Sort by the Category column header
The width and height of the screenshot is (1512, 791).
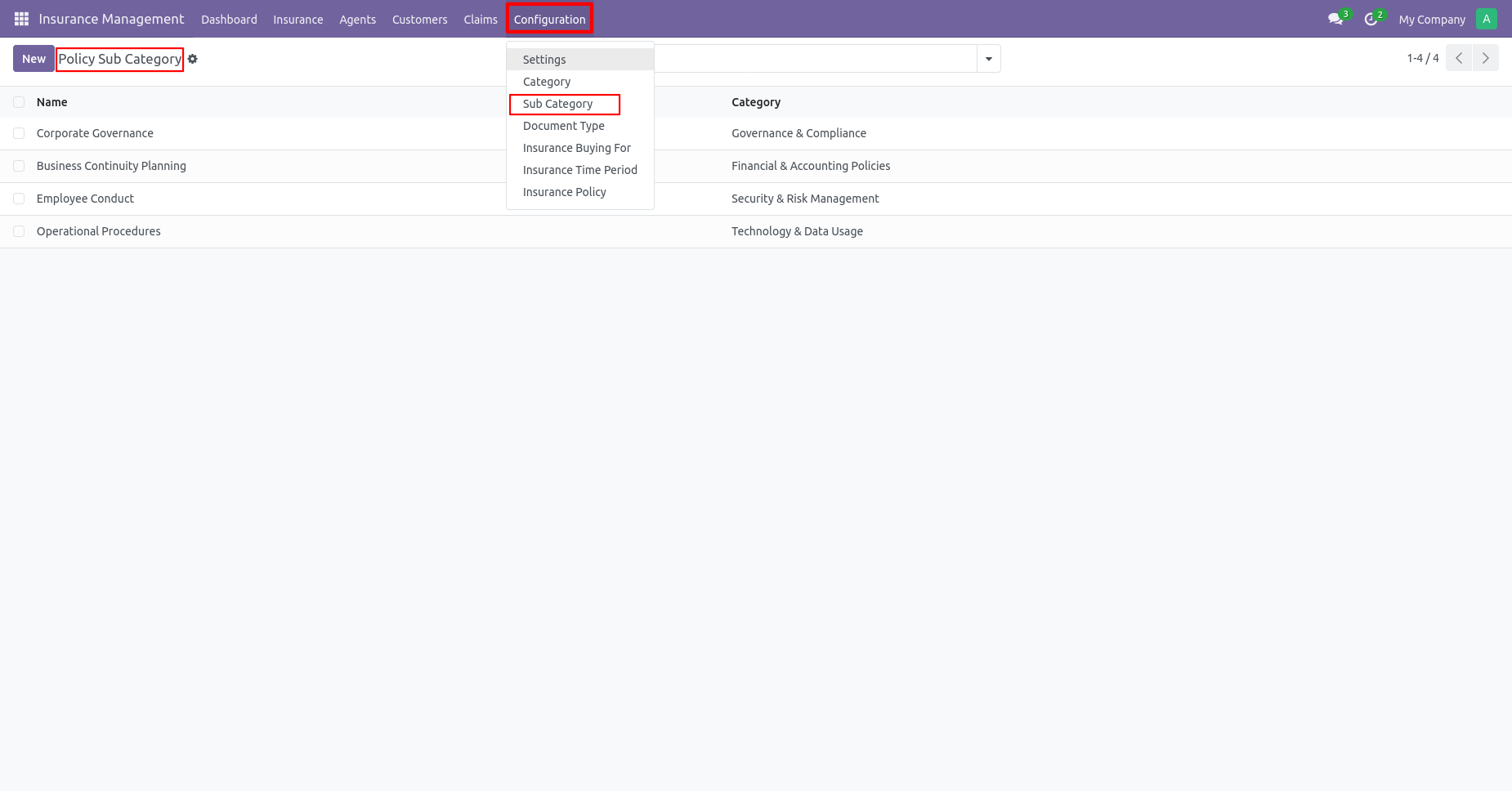pos(756,102)
